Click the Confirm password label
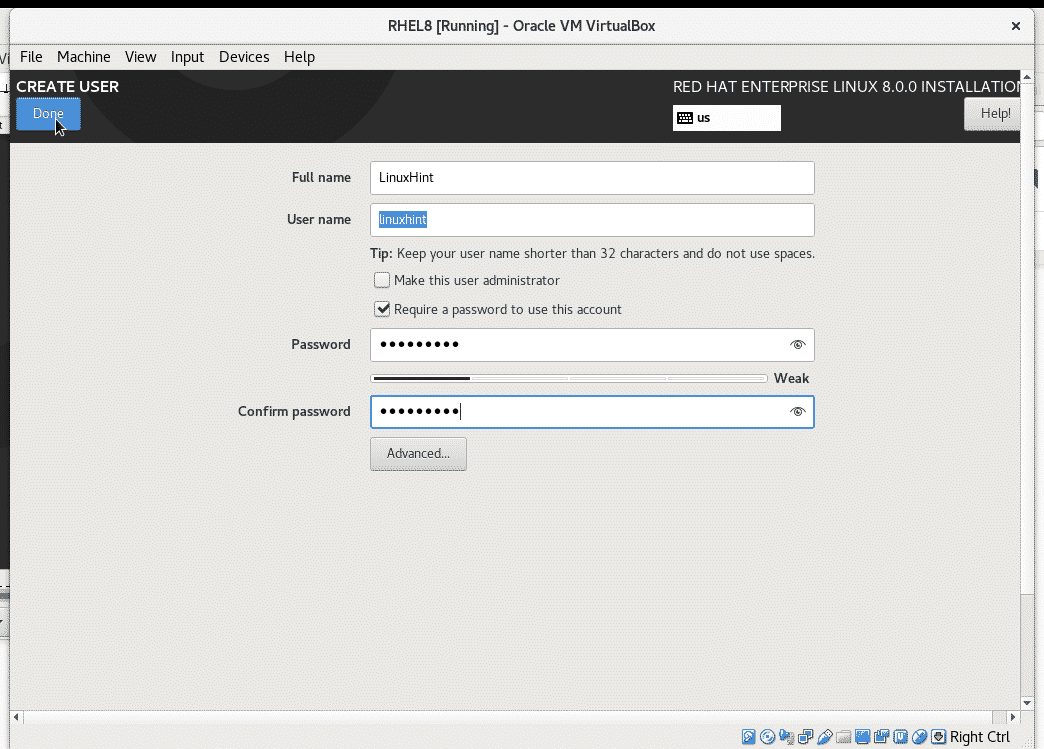Screen dimensions: 1044x749 coord(294,411)
